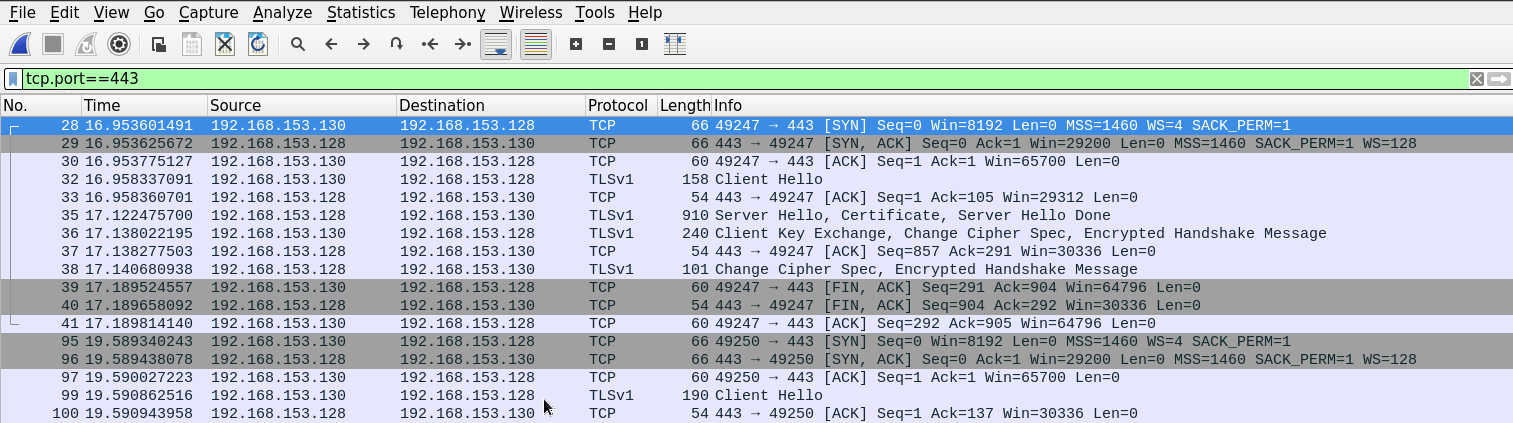Apply the display filter arrow button
The height and width of the screenshot is (423, 1513).
tap(1498, 79)
